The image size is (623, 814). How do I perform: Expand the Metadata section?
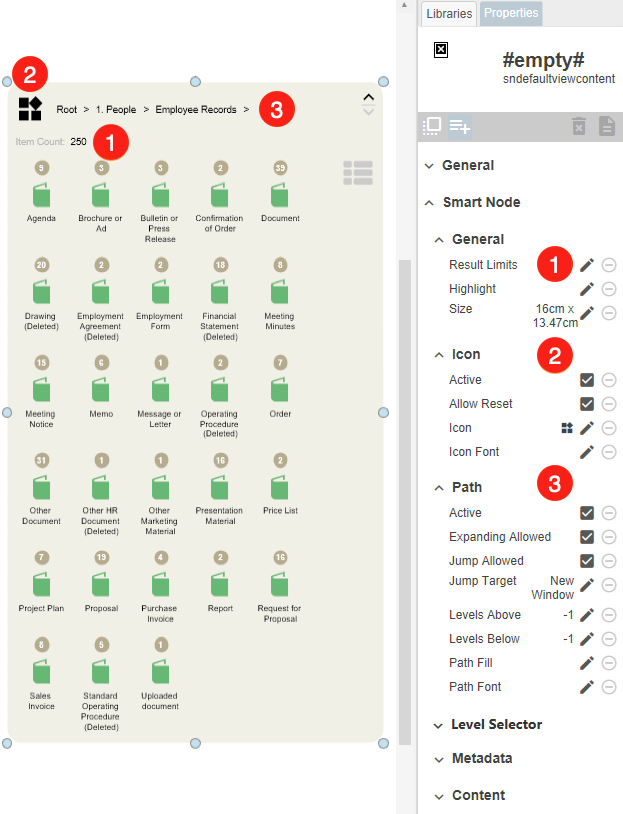click(481, 759)
